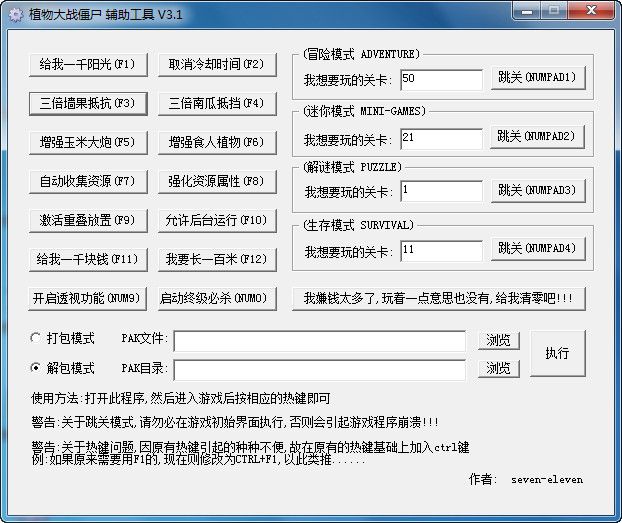Enable 增强玉米大炮 (F5)
Viewport: 622px width, 523px height.
click(88, 142)
